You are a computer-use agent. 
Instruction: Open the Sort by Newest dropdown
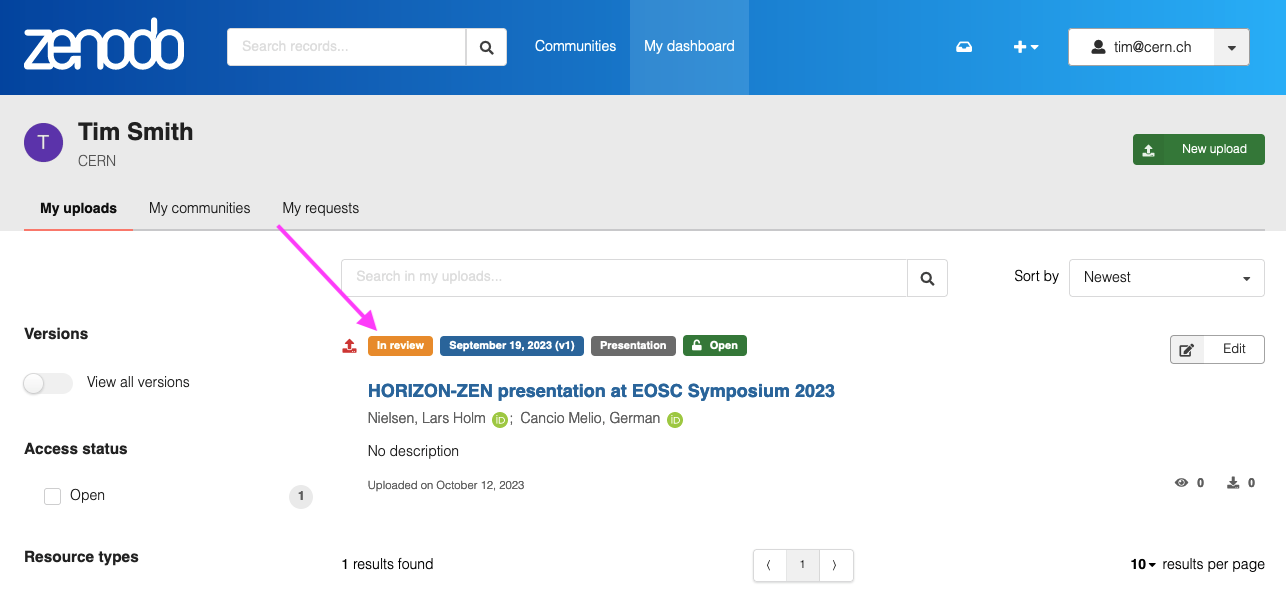point(1166,278)
